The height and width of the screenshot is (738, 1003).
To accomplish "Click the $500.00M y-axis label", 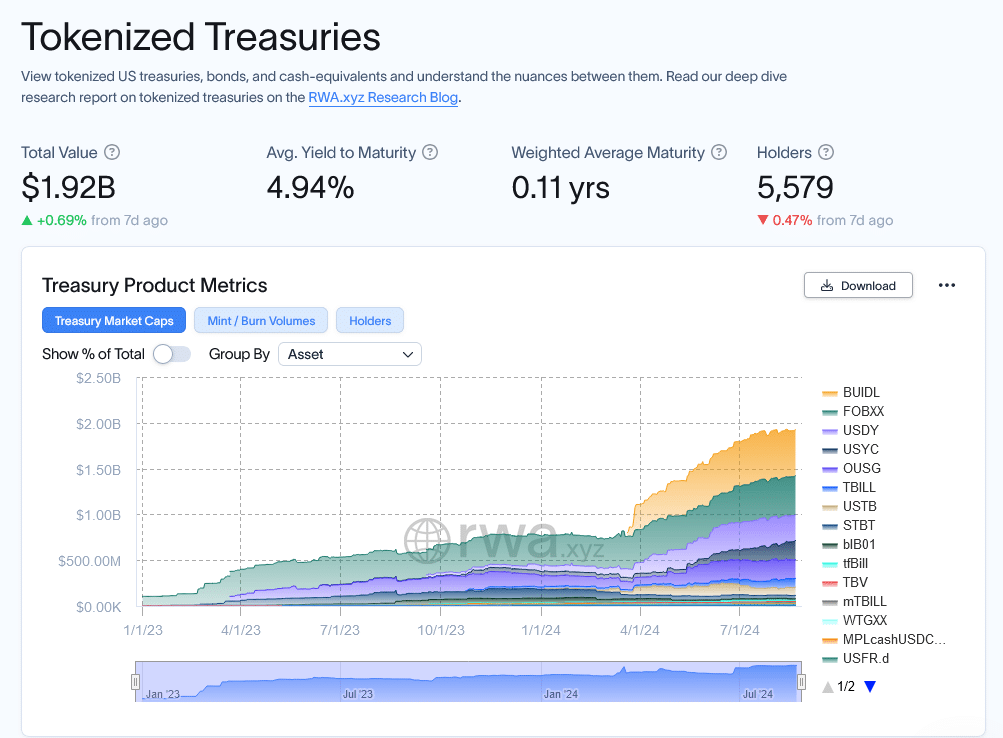I will (90, 561).
